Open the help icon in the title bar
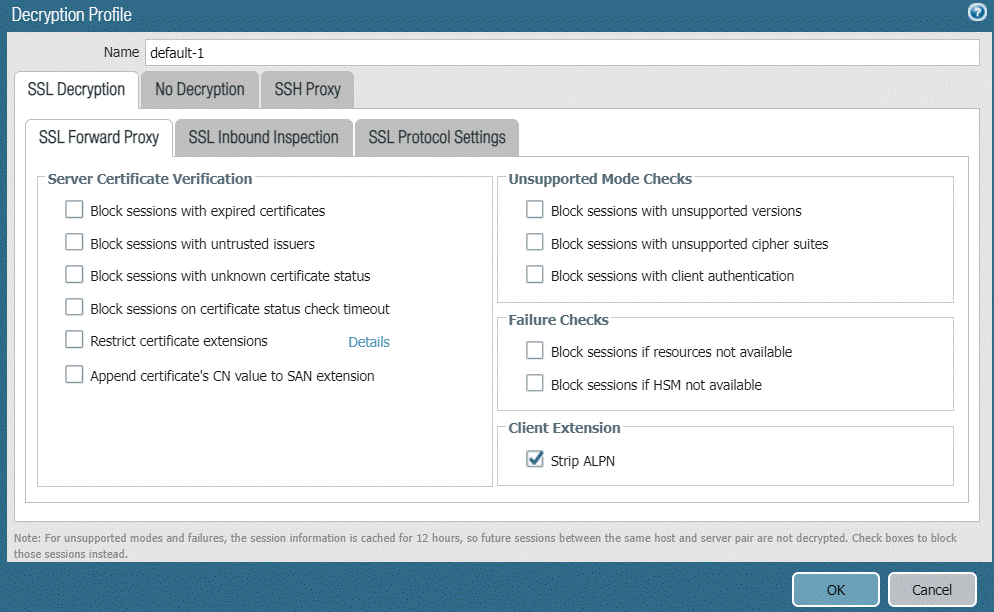 coord(976,13)
